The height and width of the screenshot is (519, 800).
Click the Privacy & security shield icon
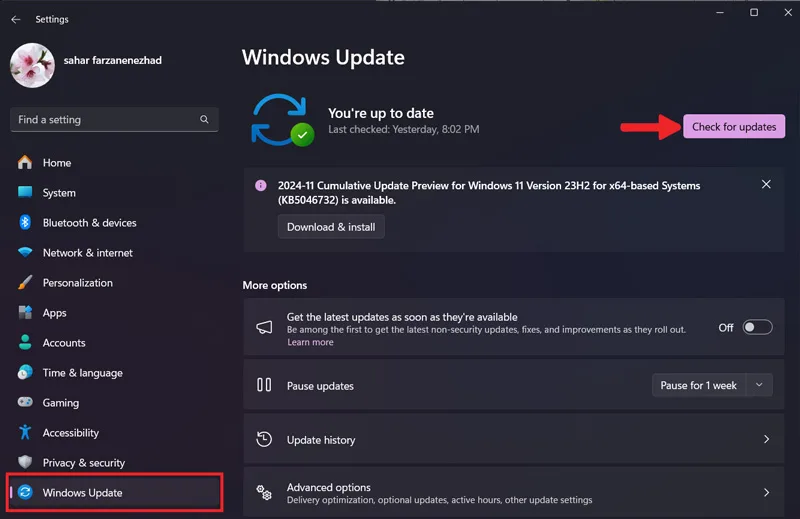[25, 462]
